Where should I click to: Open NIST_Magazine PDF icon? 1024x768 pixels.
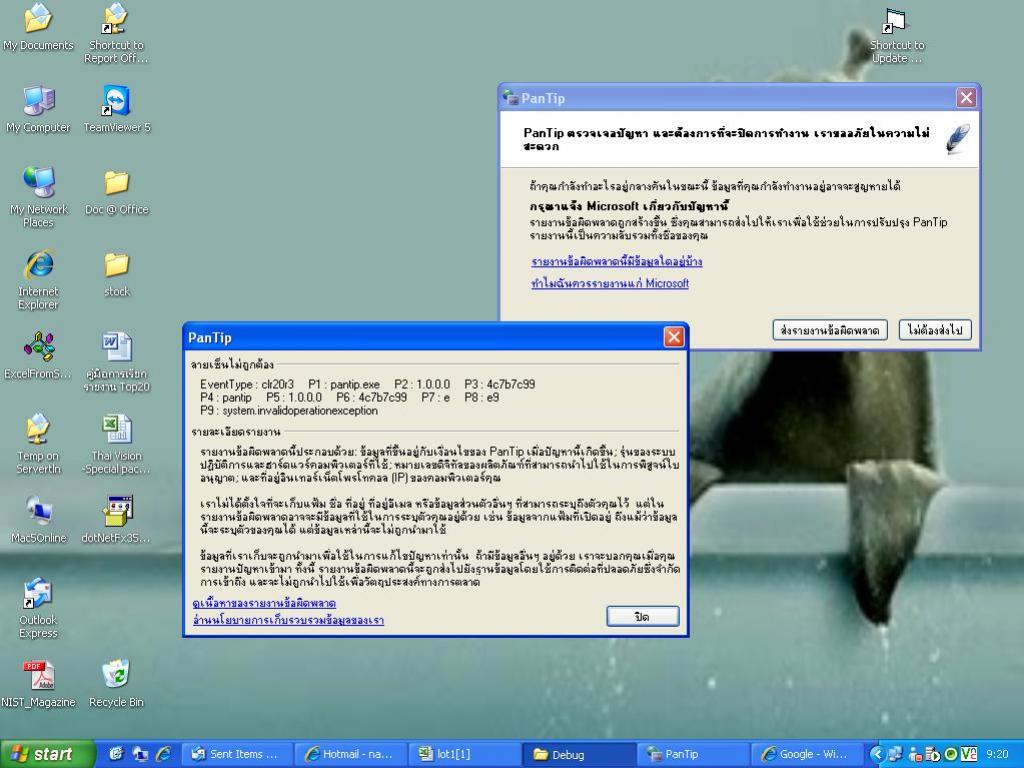38,684
